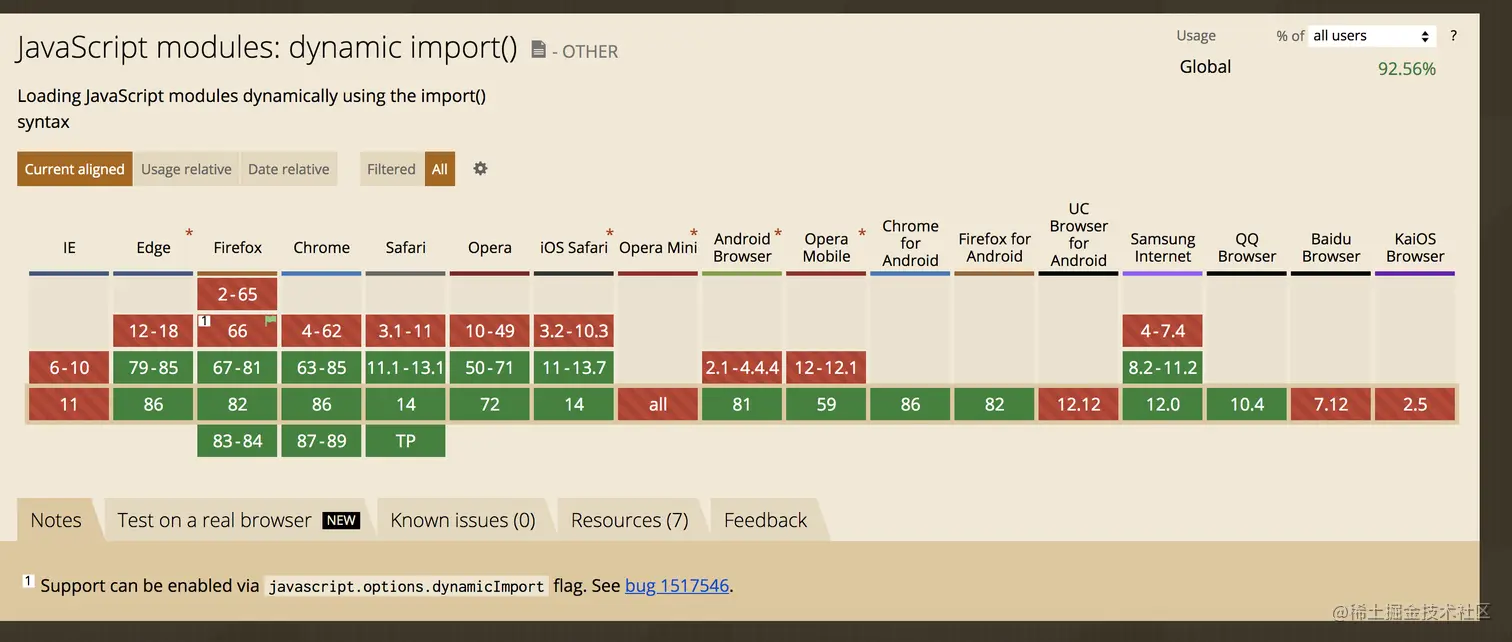
Task: Click the usage help question mark
Action: 1453,36
